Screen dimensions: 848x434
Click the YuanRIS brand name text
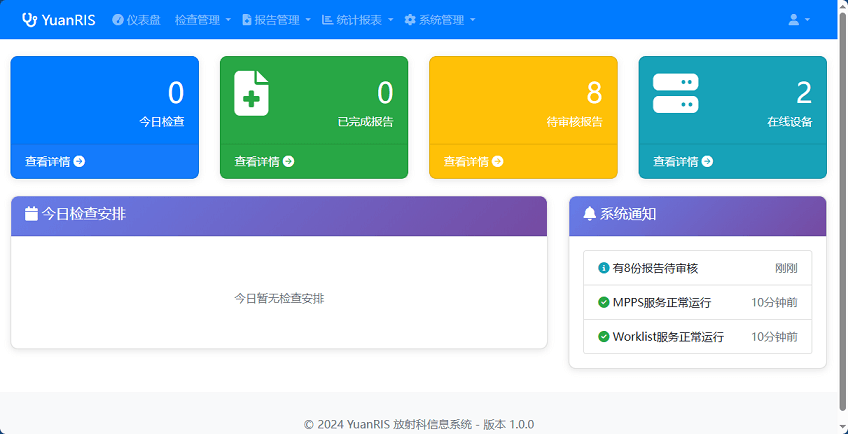[68, 20]
